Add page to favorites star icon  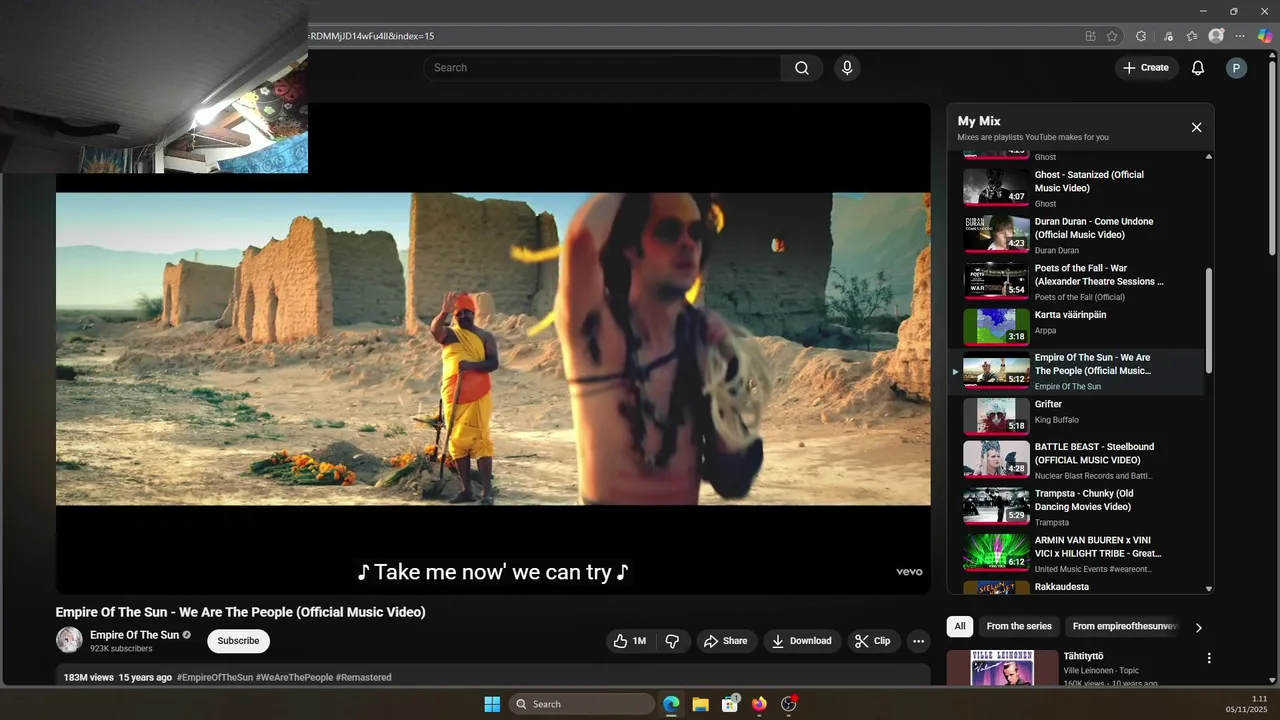[x=1112, y=36]
